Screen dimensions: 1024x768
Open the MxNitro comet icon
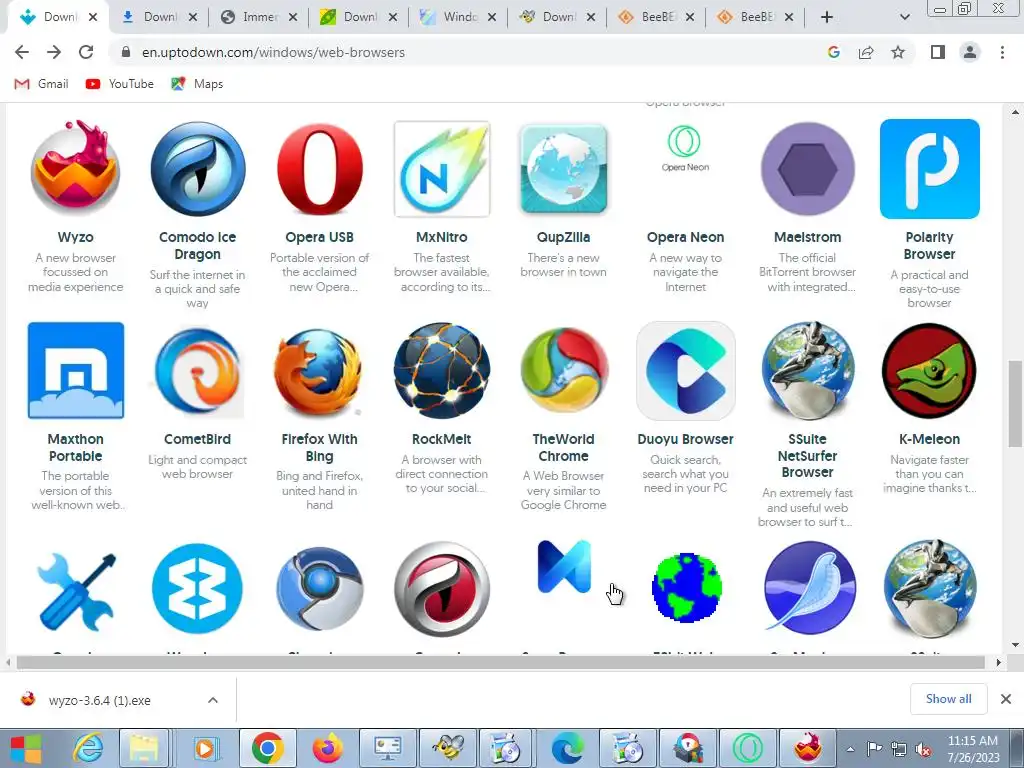[442, 168]
